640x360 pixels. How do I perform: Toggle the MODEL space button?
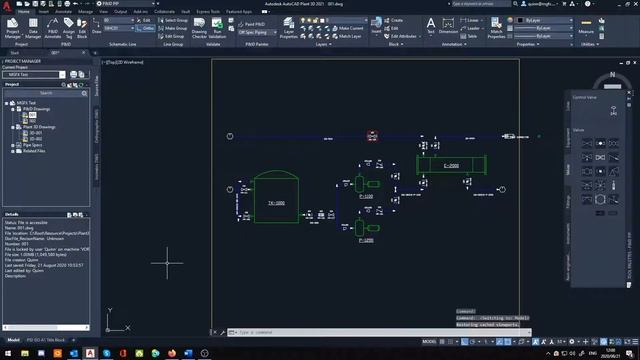pos(429,342)
